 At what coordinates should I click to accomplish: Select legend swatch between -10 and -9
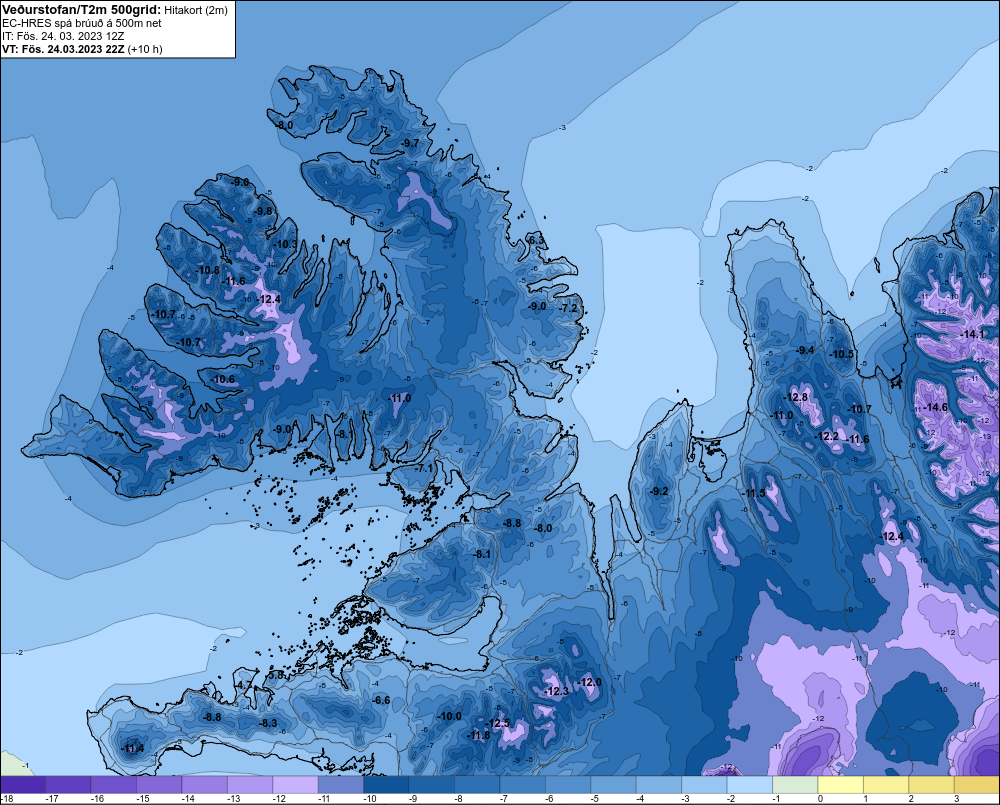pyautogui.click(x=386, y=784)
